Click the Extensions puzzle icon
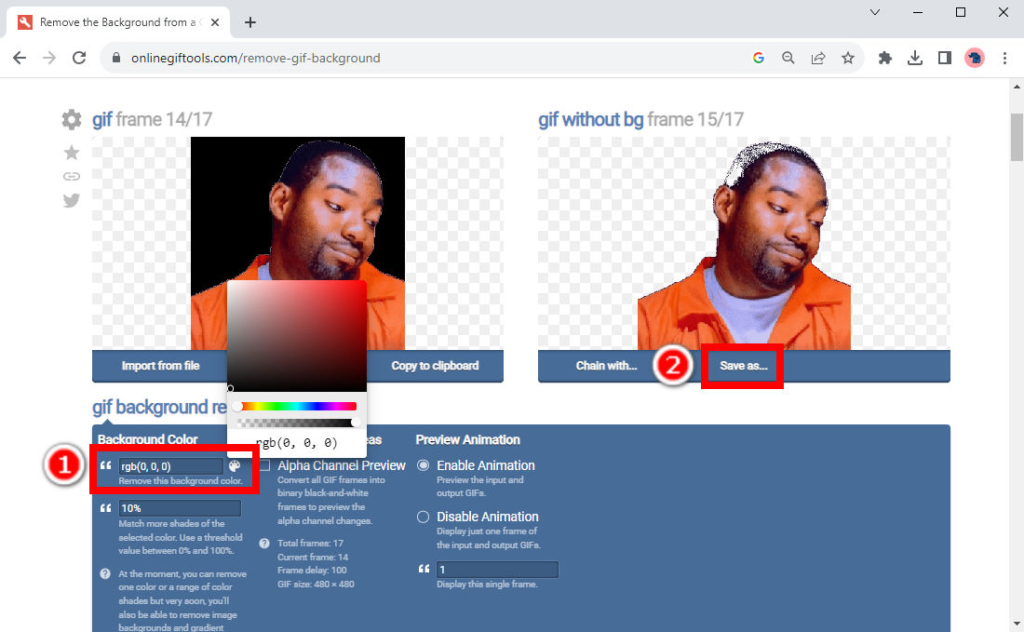1024x632 pixels. pyautogui.click(x=884, y=58)
